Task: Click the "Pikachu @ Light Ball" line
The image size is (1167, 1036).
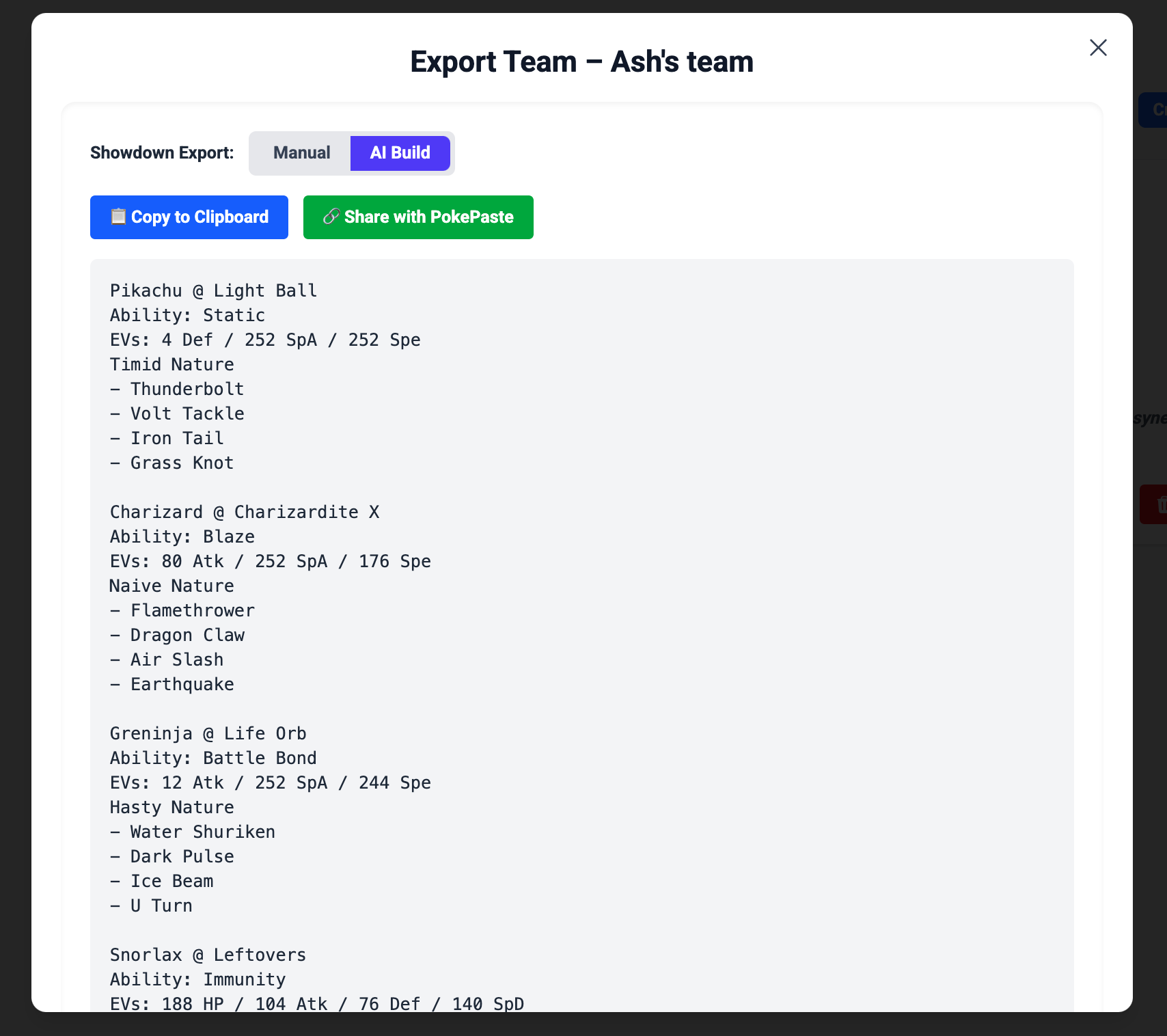Action: tap(213, 291)
